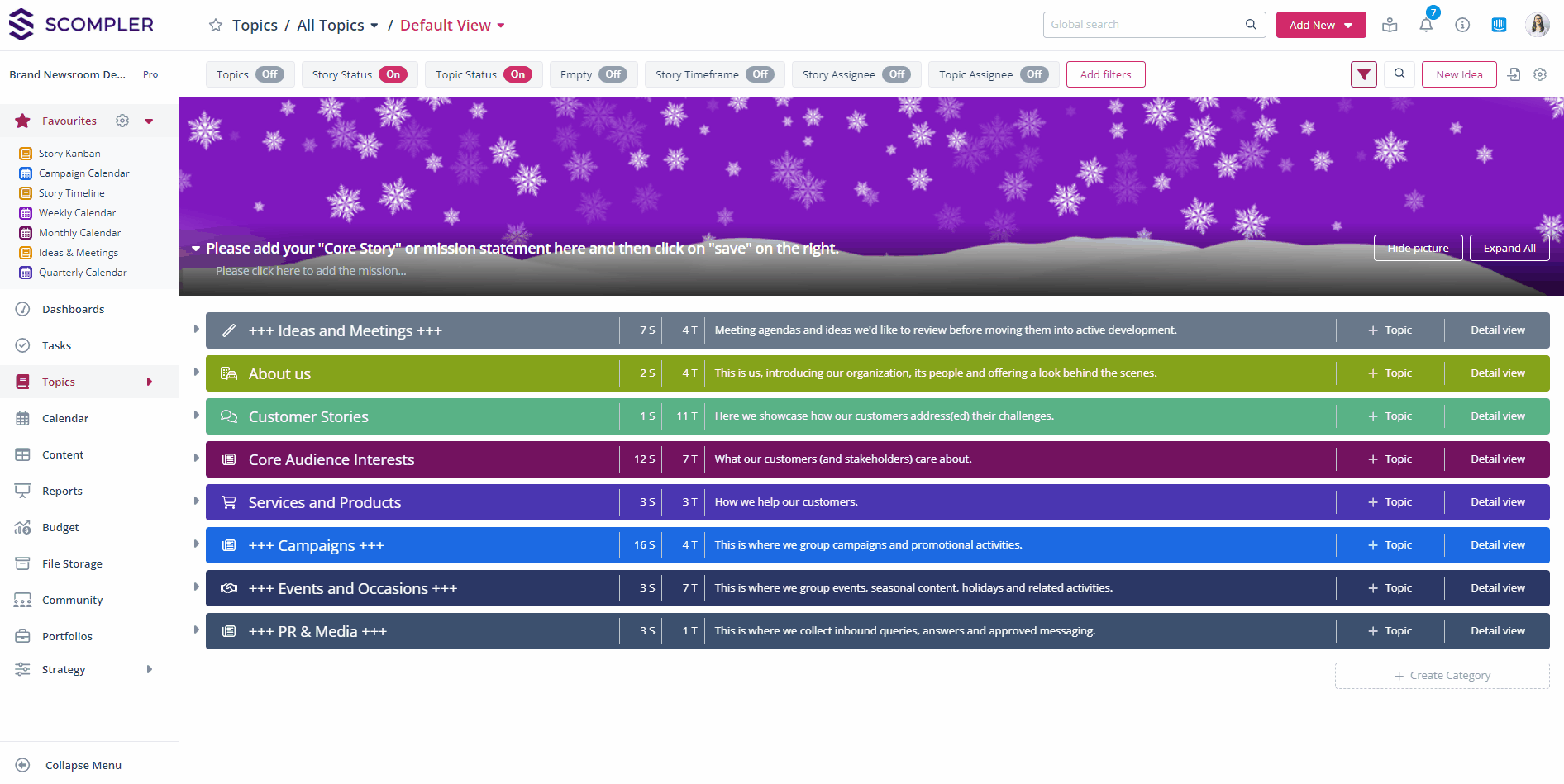Open the Add New dropdown
1564x784 pixels.
[1320, 25]
